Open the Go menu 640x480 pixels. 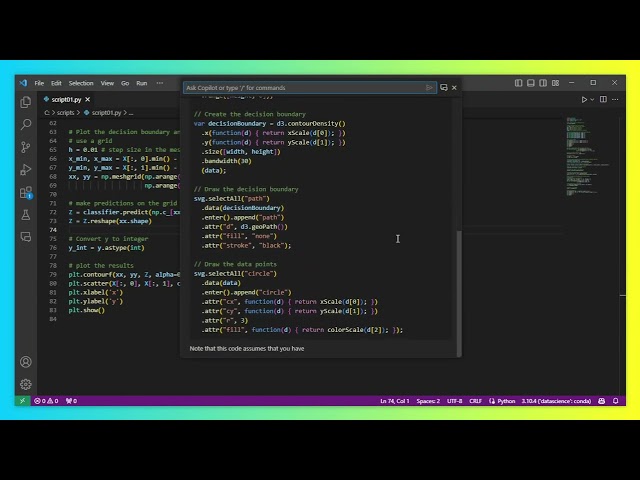click(125, 83)
